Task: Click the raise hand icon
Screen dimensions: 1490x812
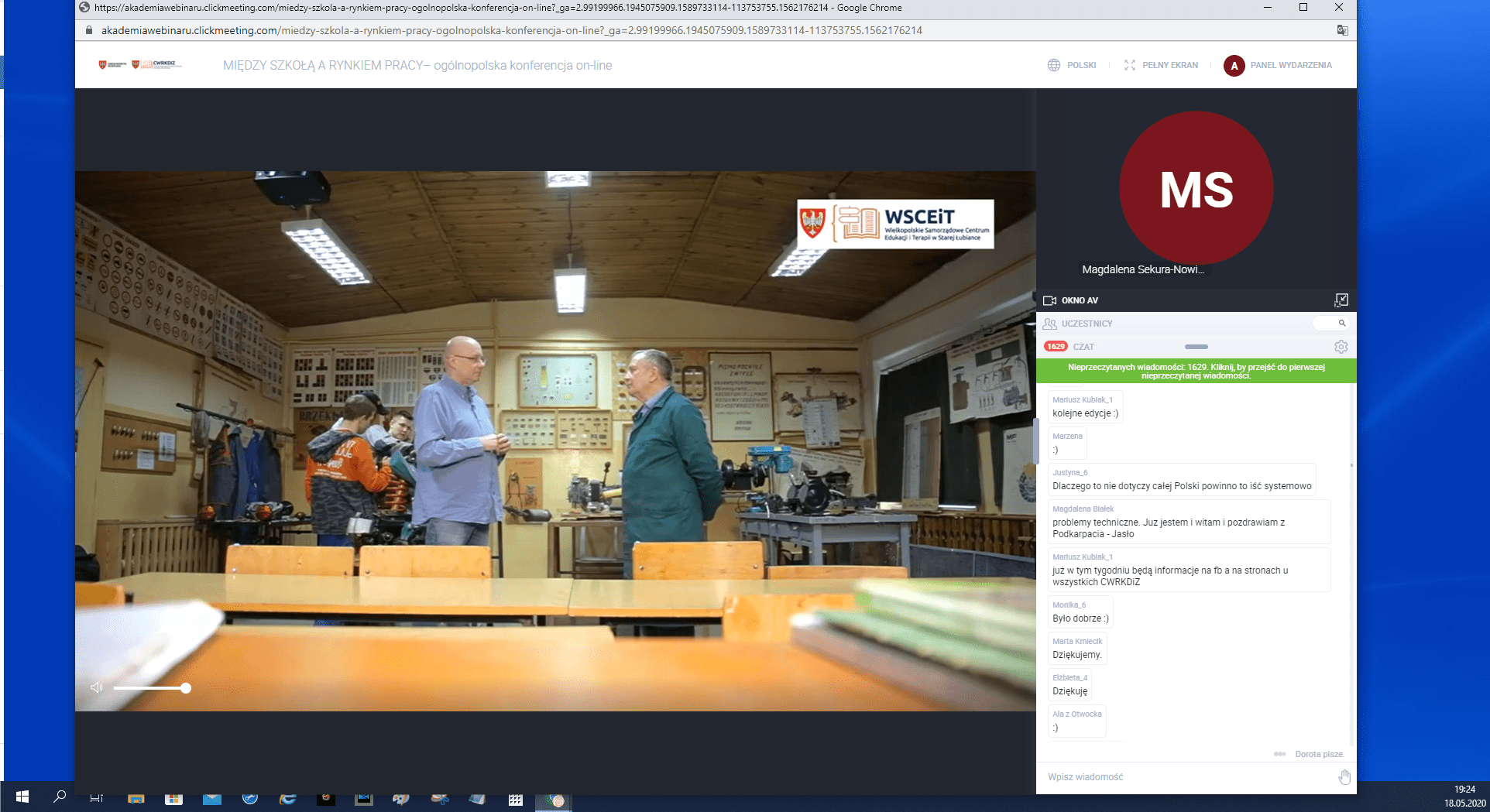Action: [x=1344, y=777]
